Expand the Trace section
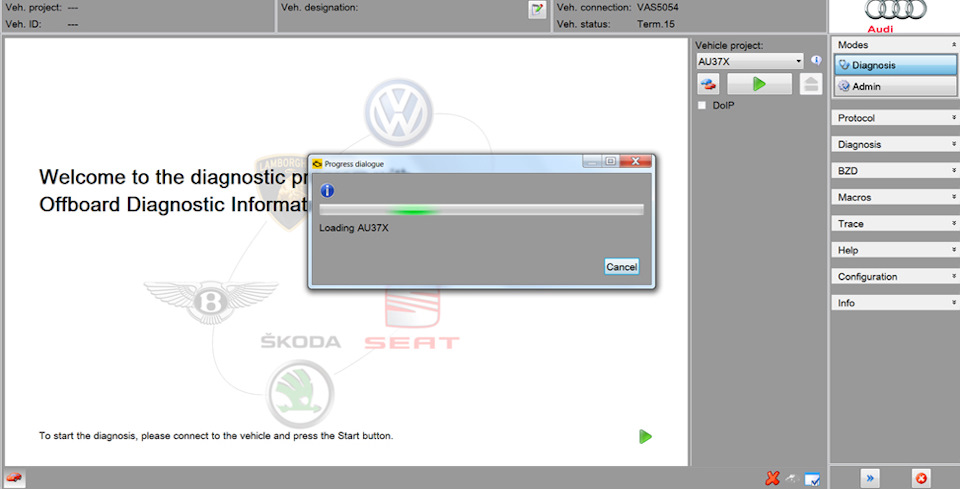 [x=895, y=223]
